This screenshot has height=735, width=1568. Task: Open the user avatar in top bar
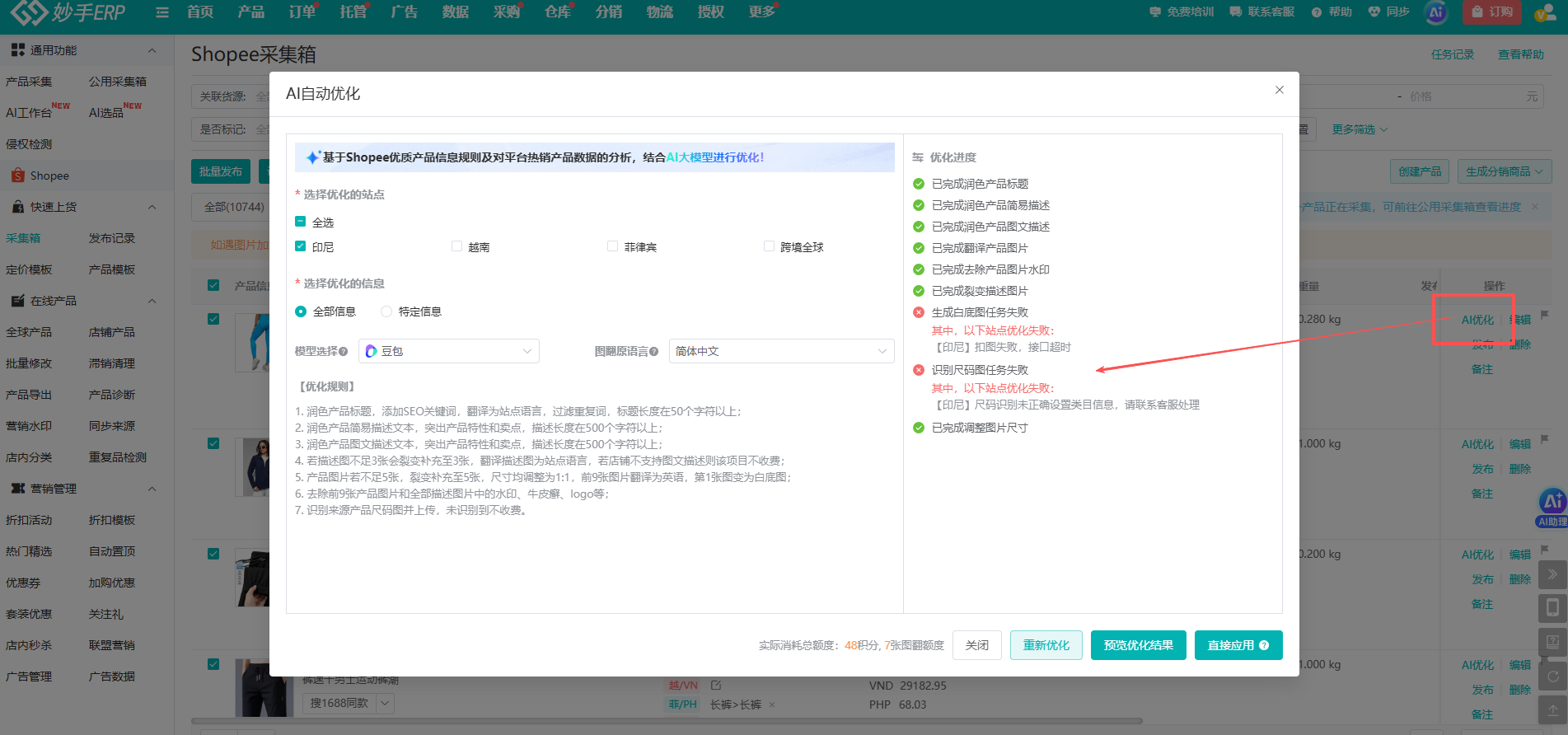tap(1545, 12)
